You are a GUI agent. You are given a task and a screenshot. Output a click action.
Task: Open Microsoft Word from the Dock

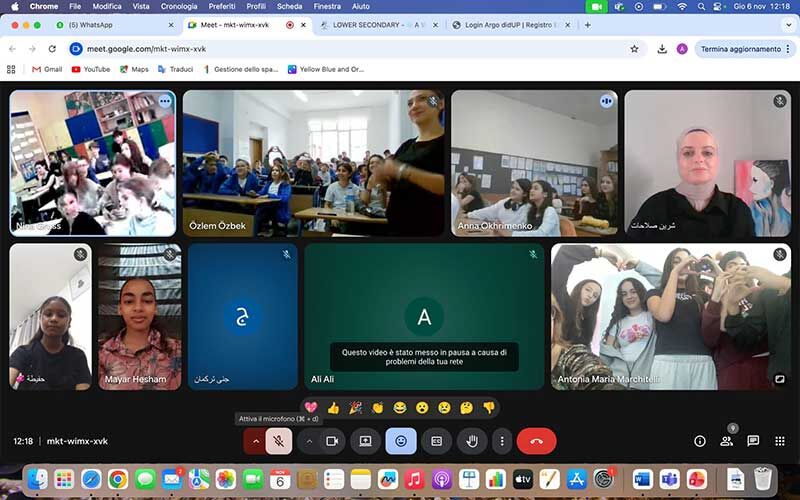pyautogui.click(x=643, y=480)
